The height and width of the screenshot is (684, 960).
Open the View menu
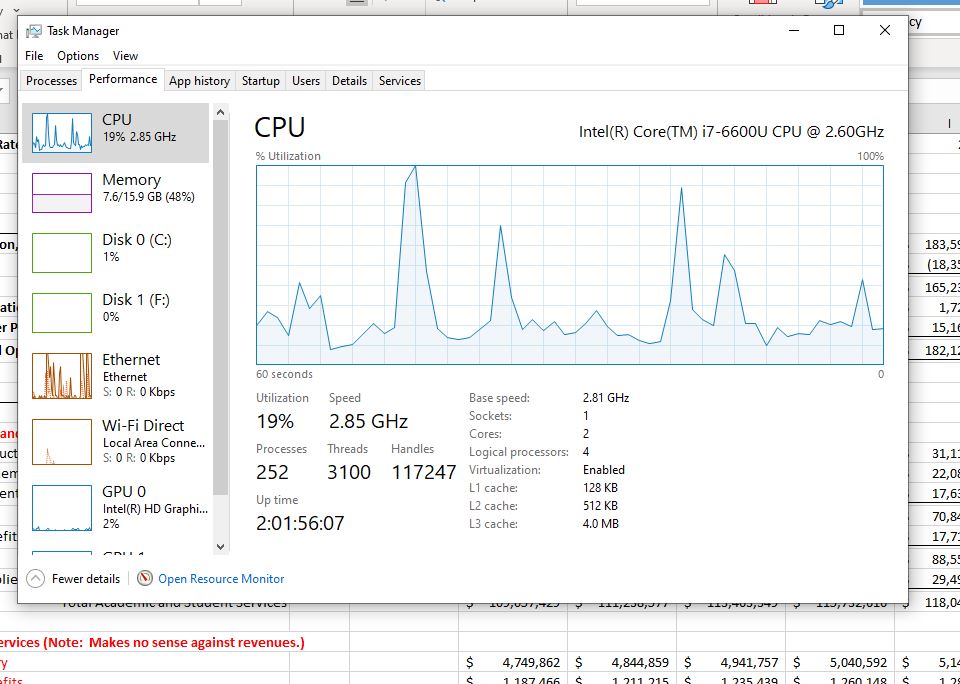pyautogui.click(x=125, y=56)
